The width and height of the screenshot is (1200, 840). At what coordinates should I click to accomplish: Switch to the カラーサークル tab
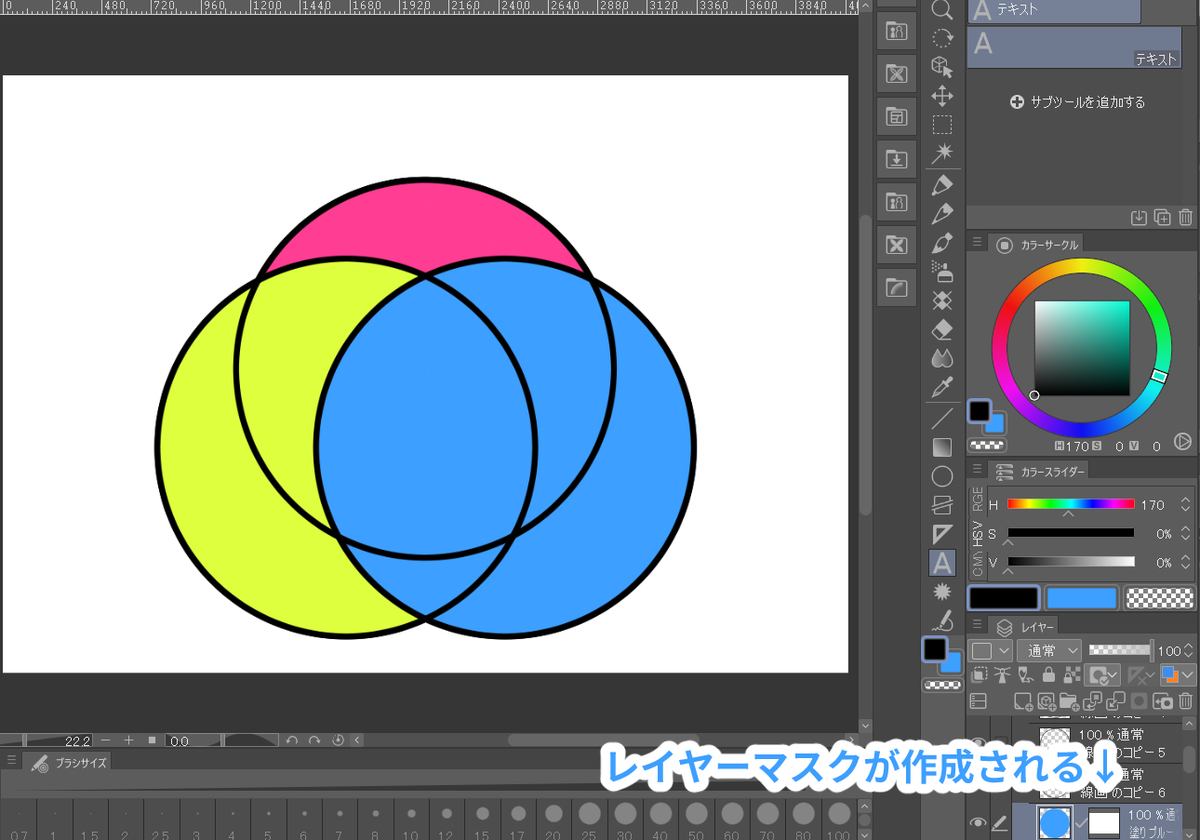[x=1035, y=244]
